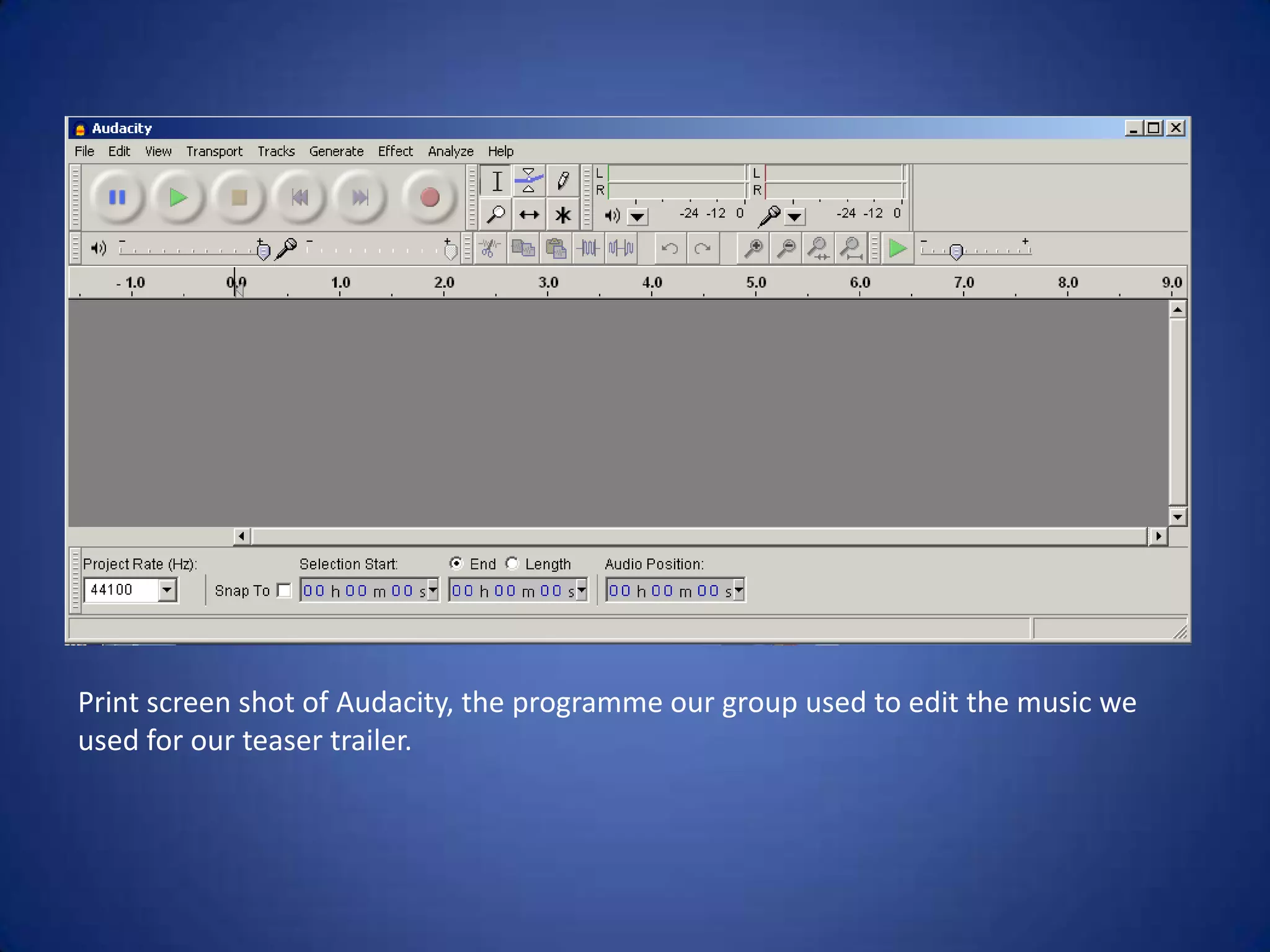Click the input volume slider
This screenshot has height=952, width=1270.
(x=381, y=249)
